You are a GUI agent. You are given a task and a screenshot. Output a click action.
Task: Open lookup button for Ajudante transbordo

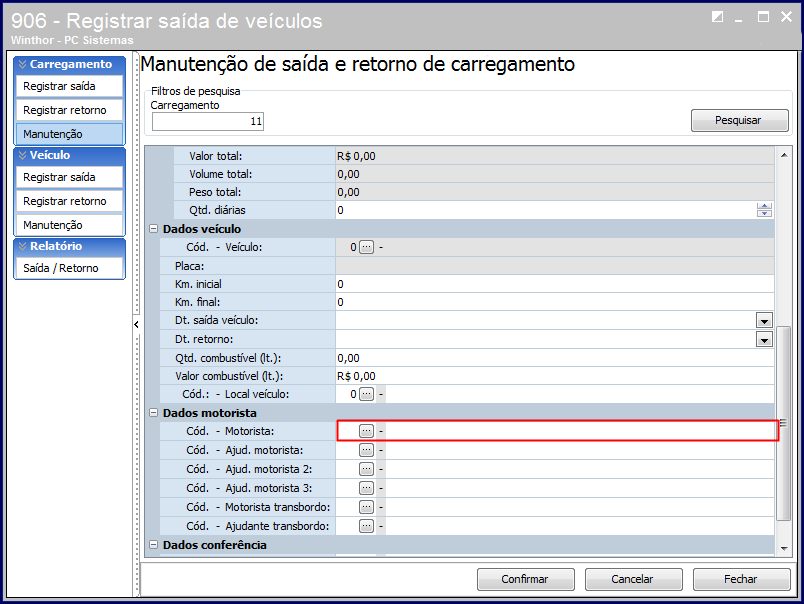(366, 526)
